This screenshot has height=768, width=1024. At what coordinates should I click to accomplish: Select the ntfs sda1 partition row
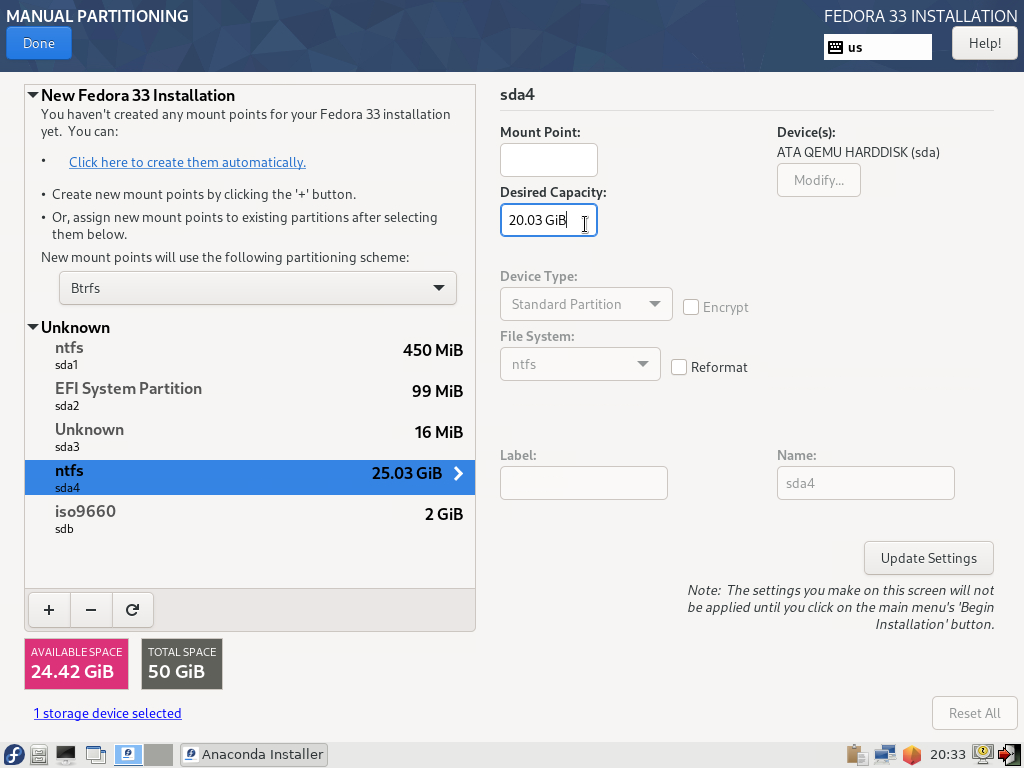[x=249, y=355]
